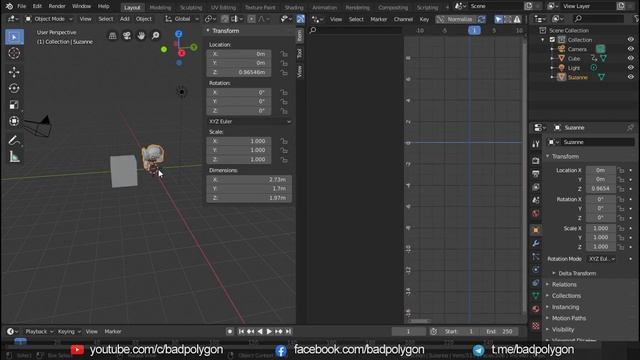Select the Move tool

coord(14,72)
